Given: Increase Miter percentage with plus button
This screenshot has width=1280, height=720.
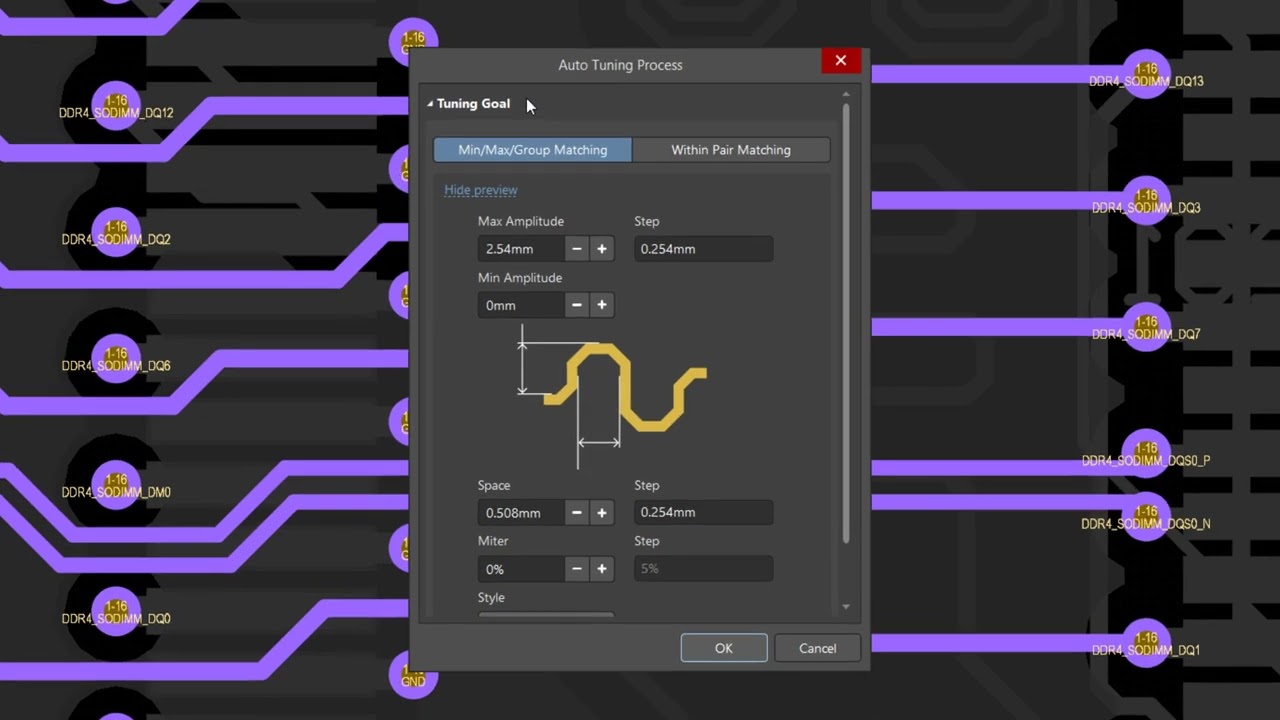Looking at the screenshot, I should [x=601, y=569].
